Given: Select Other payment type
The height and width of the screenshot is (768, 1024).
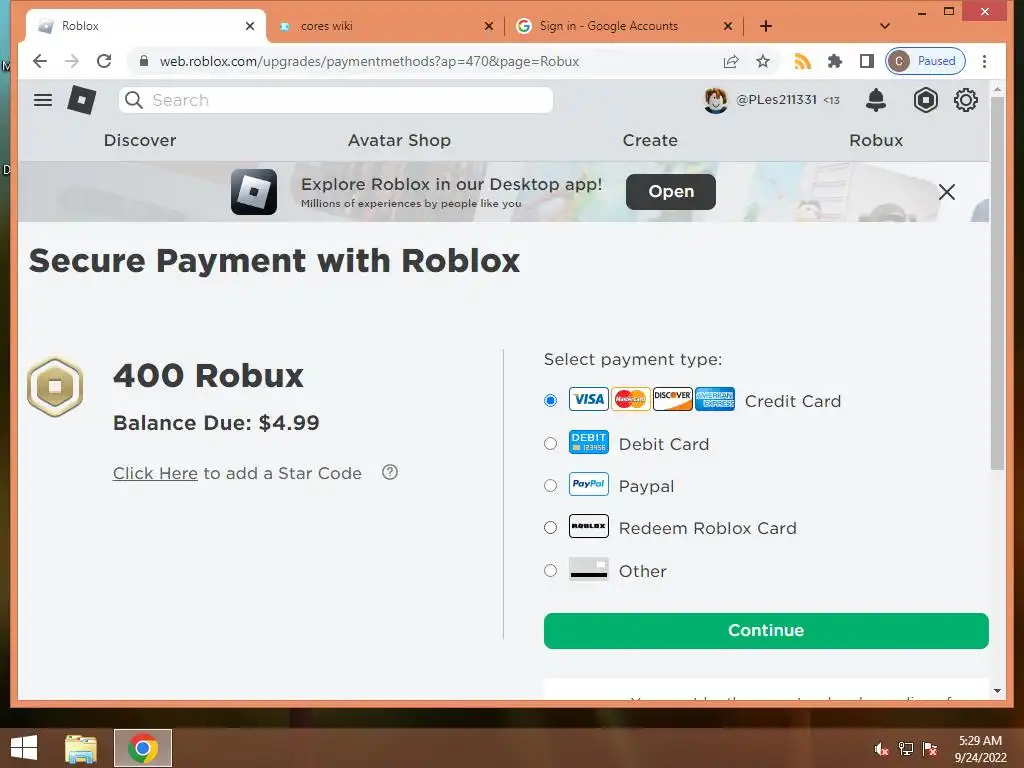Looking at the screenshot, I should click(x=551, y=570).
